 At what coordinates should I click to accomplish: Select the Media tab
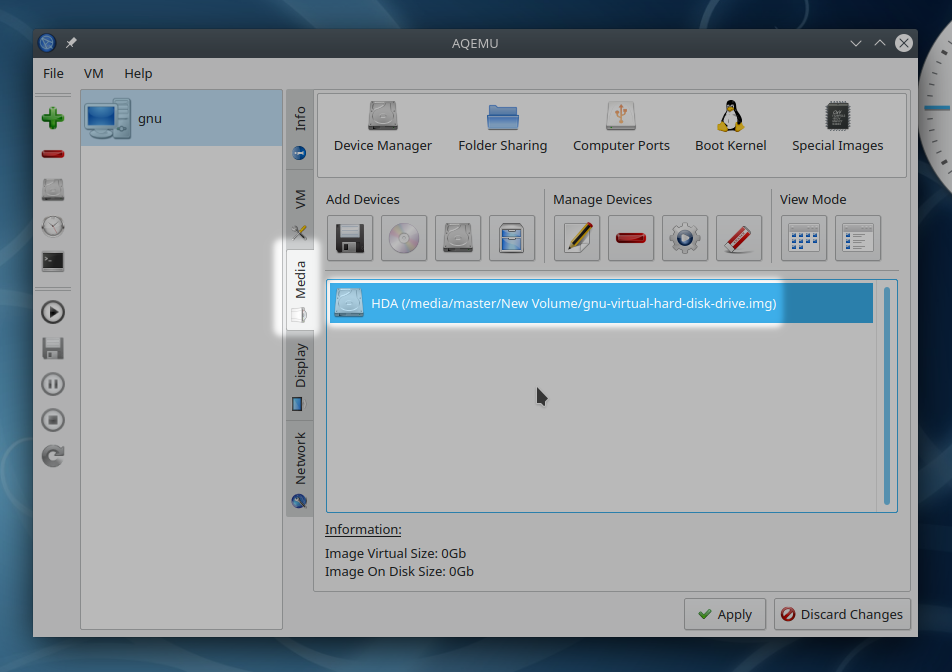pyautogui.click(x=300, y=290)
